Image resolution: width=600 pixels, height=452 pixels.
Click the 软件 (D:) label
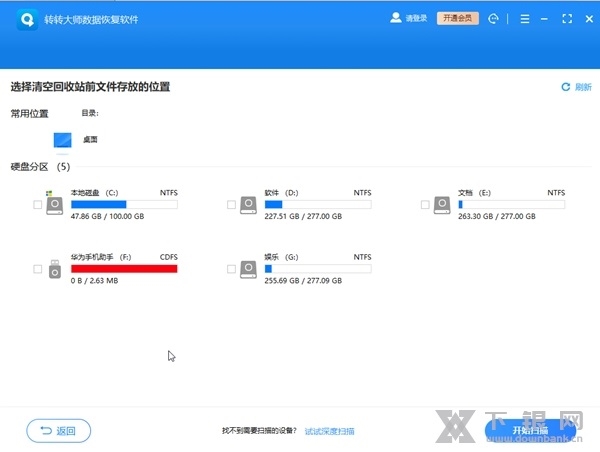pos(281,193)
